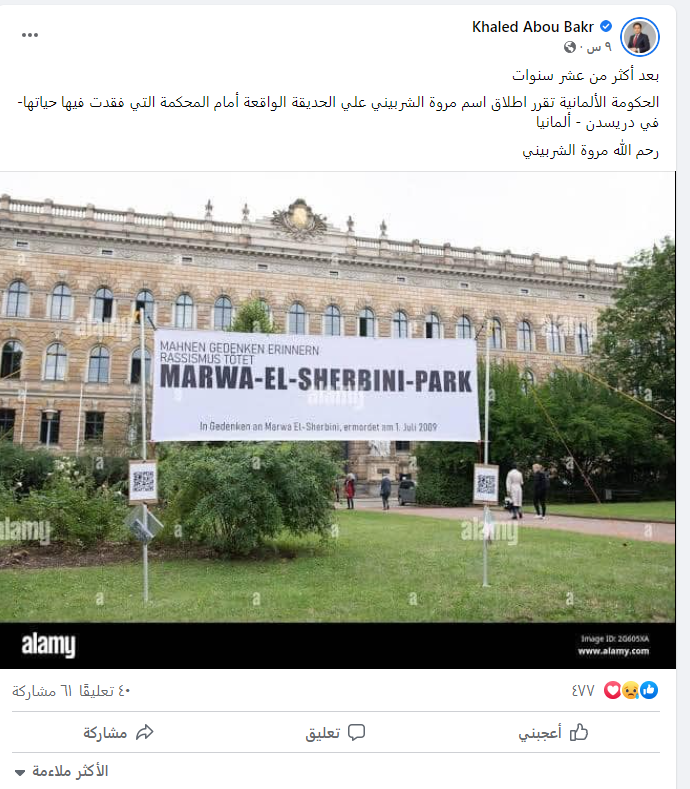Click the globe public-audience icon
The height and width of the screenshot is (789, 690).
570,47
